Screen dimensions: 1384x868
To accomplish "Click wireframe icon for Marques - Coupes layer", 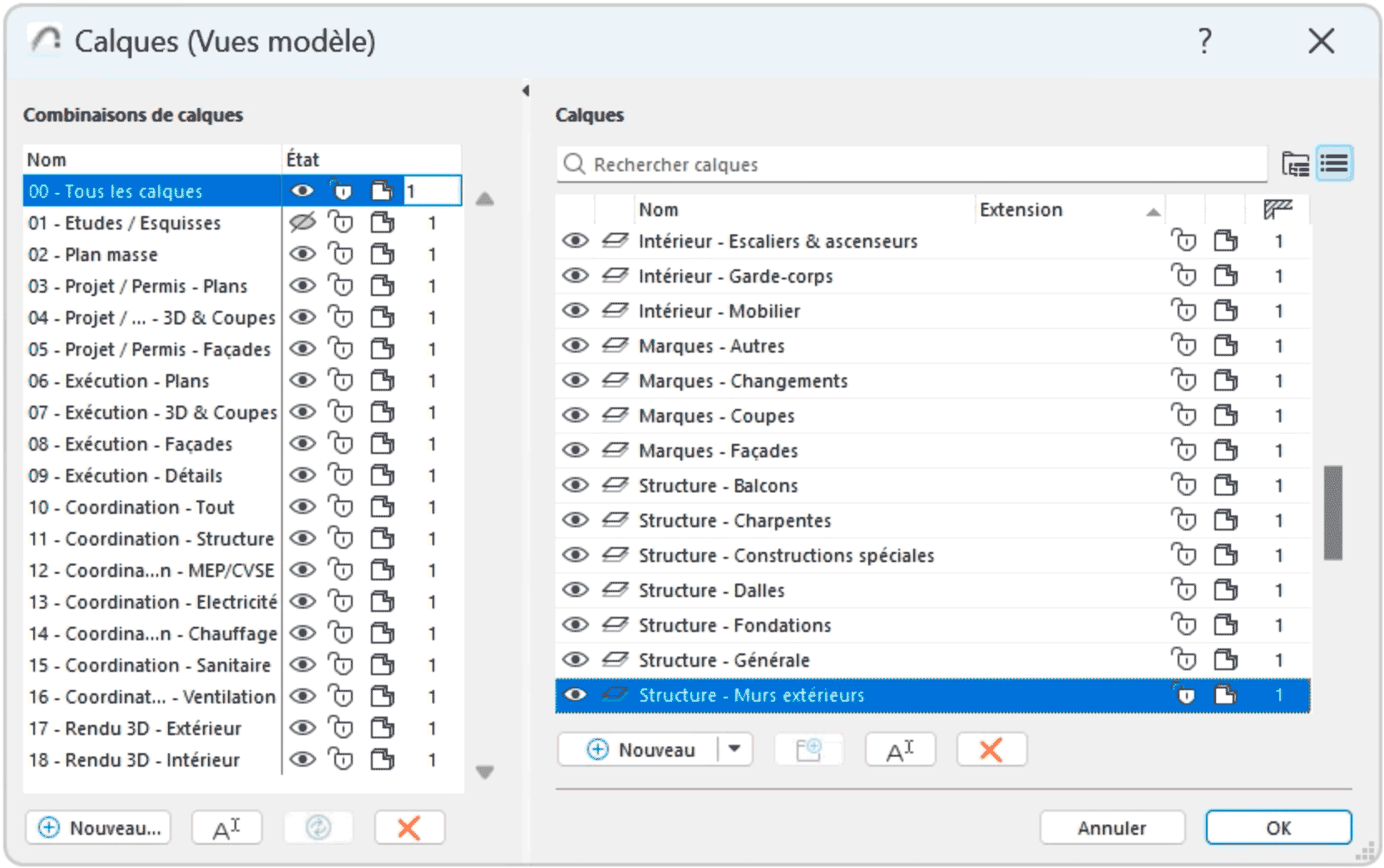I will click(1225, 416).
